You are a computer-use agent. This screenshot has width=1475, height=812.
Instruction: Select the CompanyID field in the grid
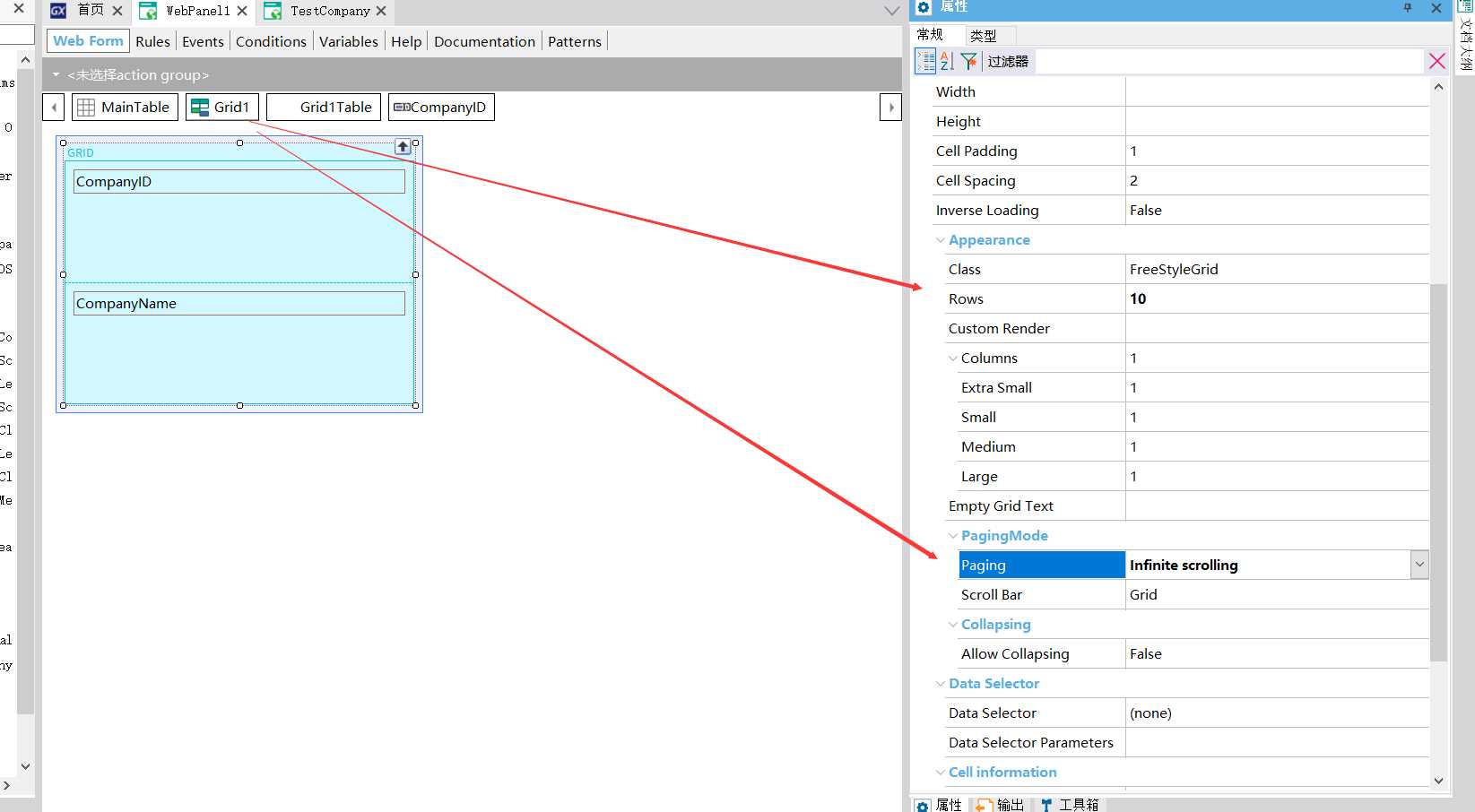coord(239,181)
